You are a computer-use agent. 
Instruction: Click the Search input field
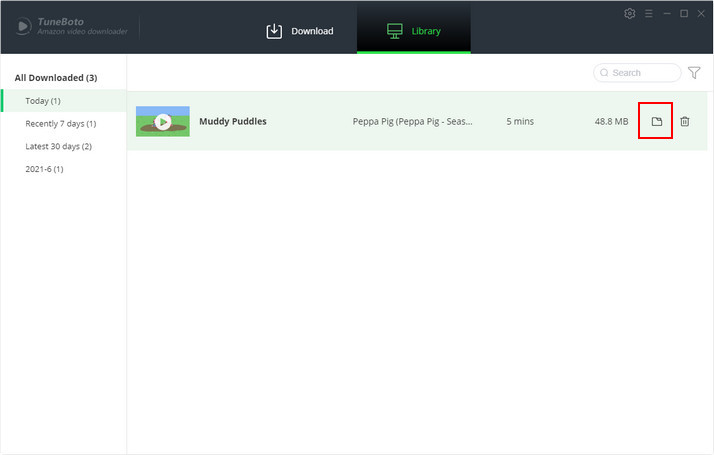click(637, 73)
